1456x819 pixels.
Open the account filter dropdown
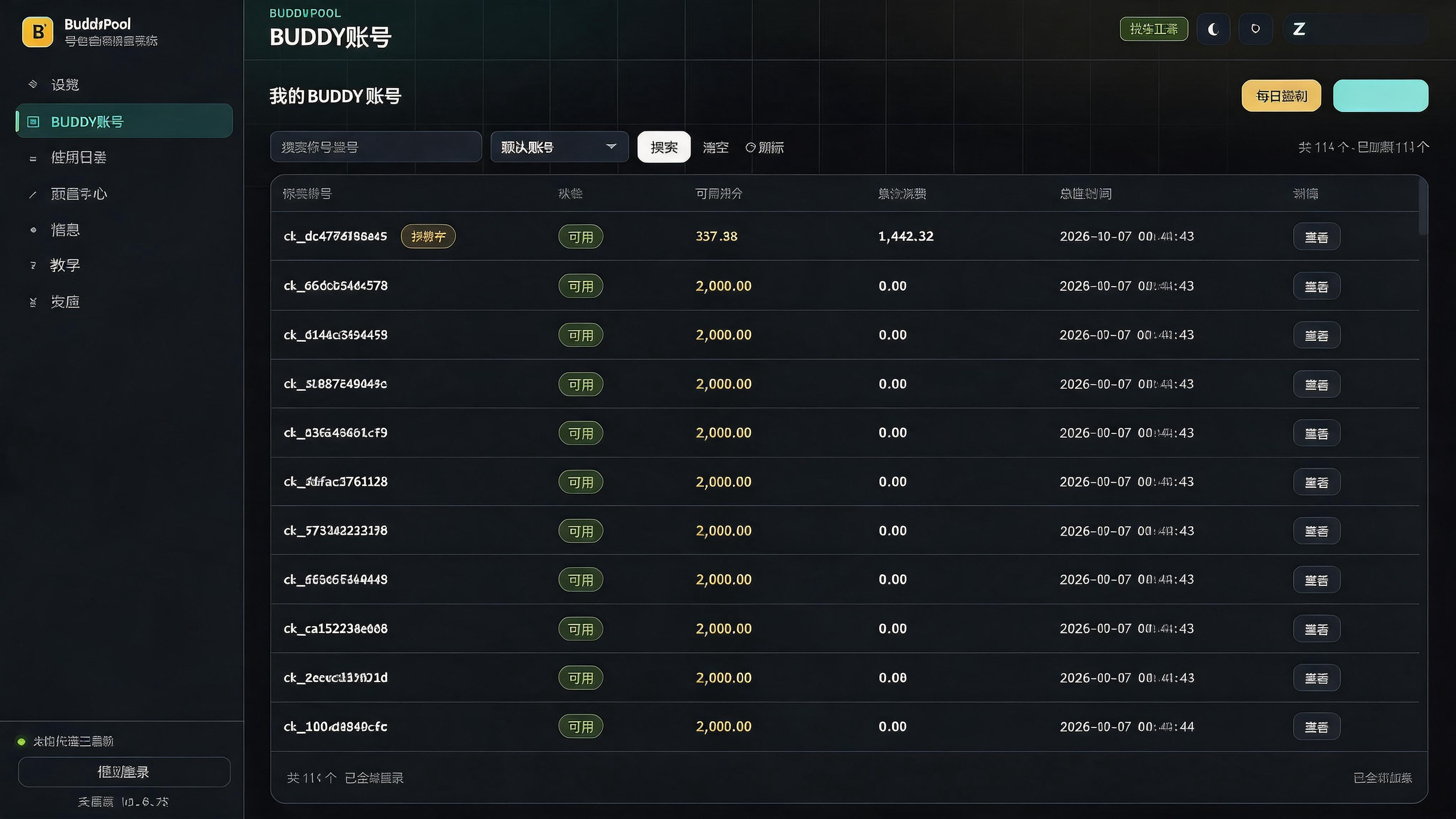pos(559,147)
